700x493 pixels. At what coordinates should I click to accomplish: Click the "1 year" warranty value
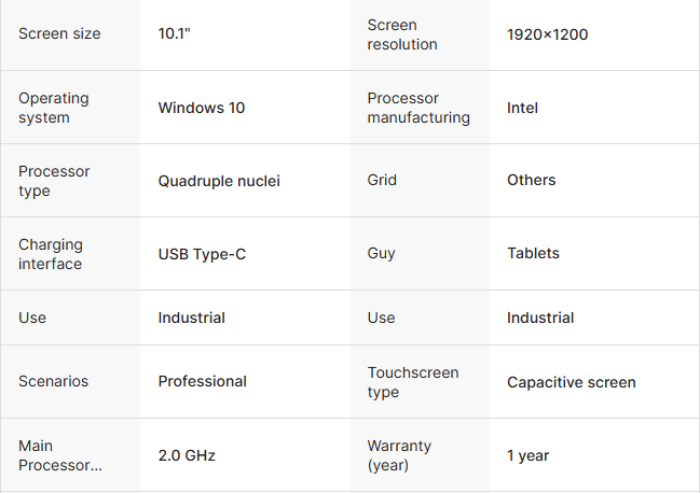click(528, 455)
